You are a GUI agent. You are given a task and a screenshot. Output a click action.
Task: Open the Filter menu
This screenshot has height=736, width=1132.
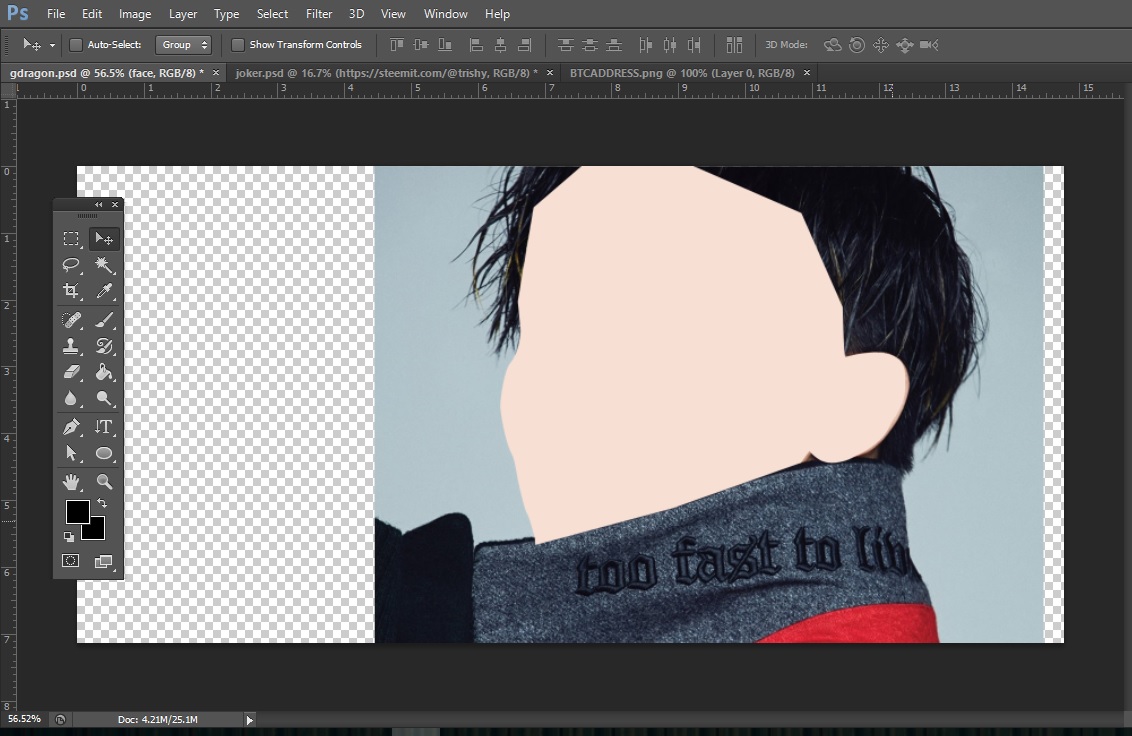coord(319,14)
